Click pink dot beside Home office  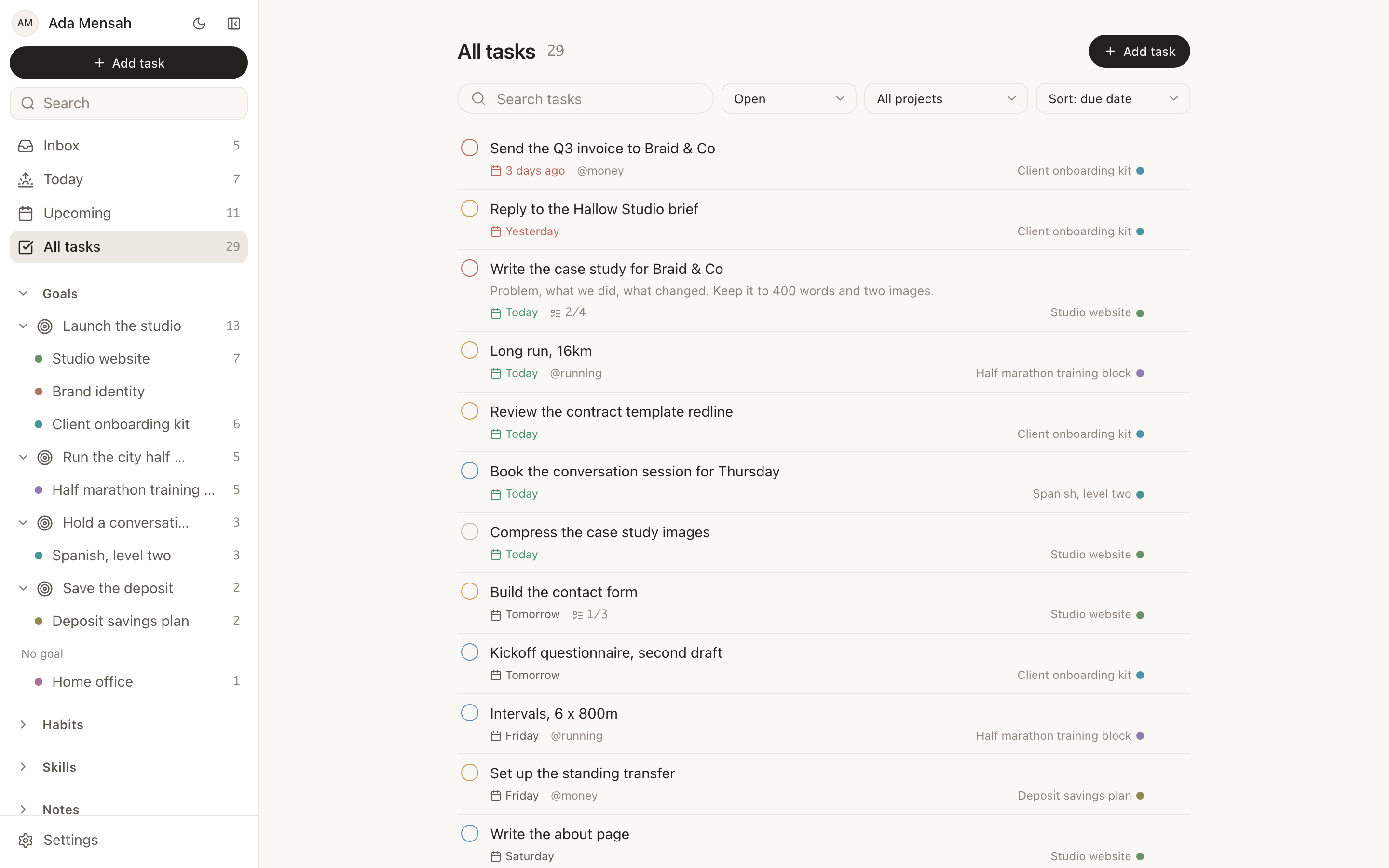pos(39,682)
